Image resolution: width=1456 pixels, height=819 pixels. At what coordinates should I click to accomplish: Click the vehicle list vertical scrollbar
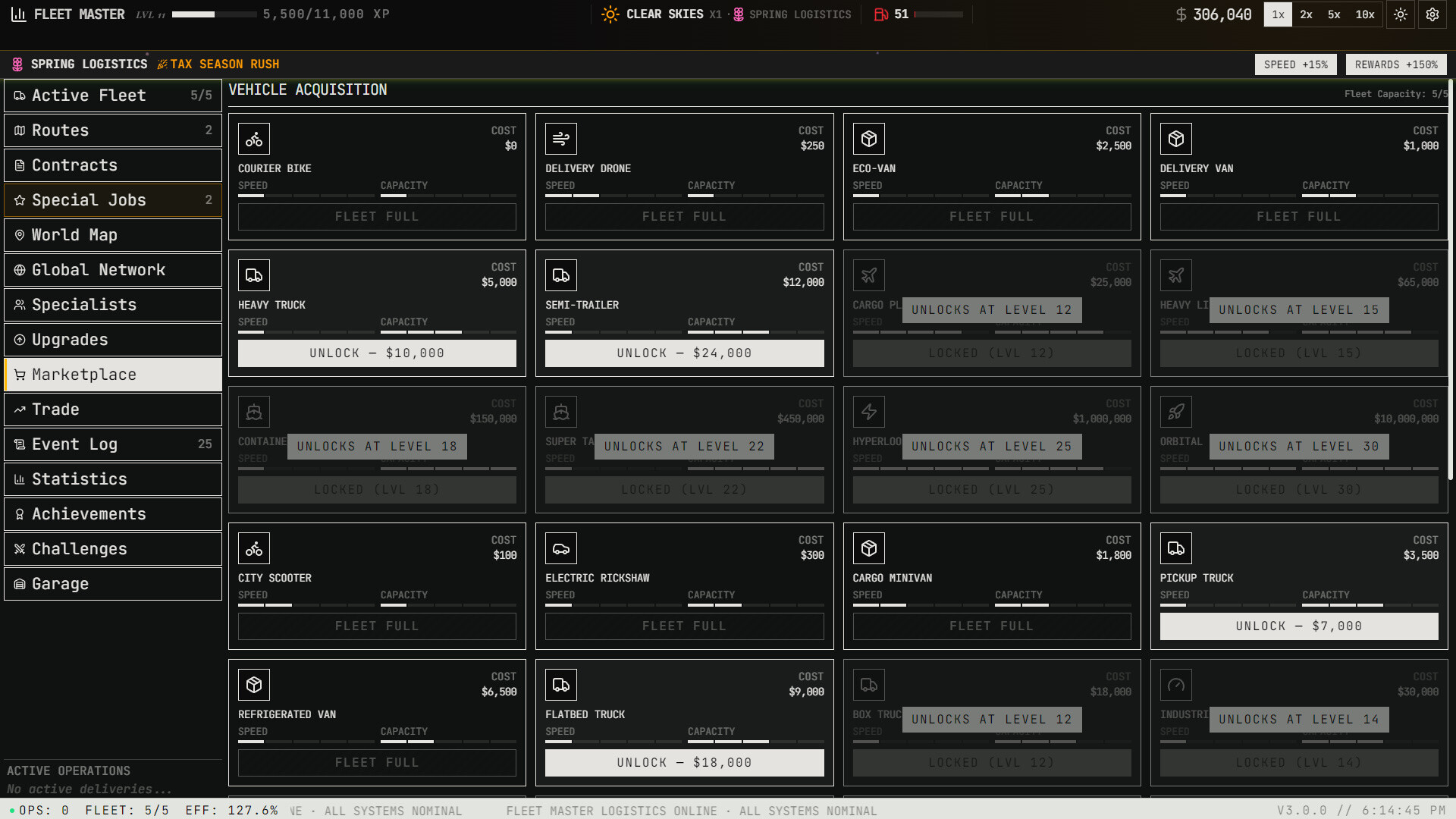tap(1451, 281)
